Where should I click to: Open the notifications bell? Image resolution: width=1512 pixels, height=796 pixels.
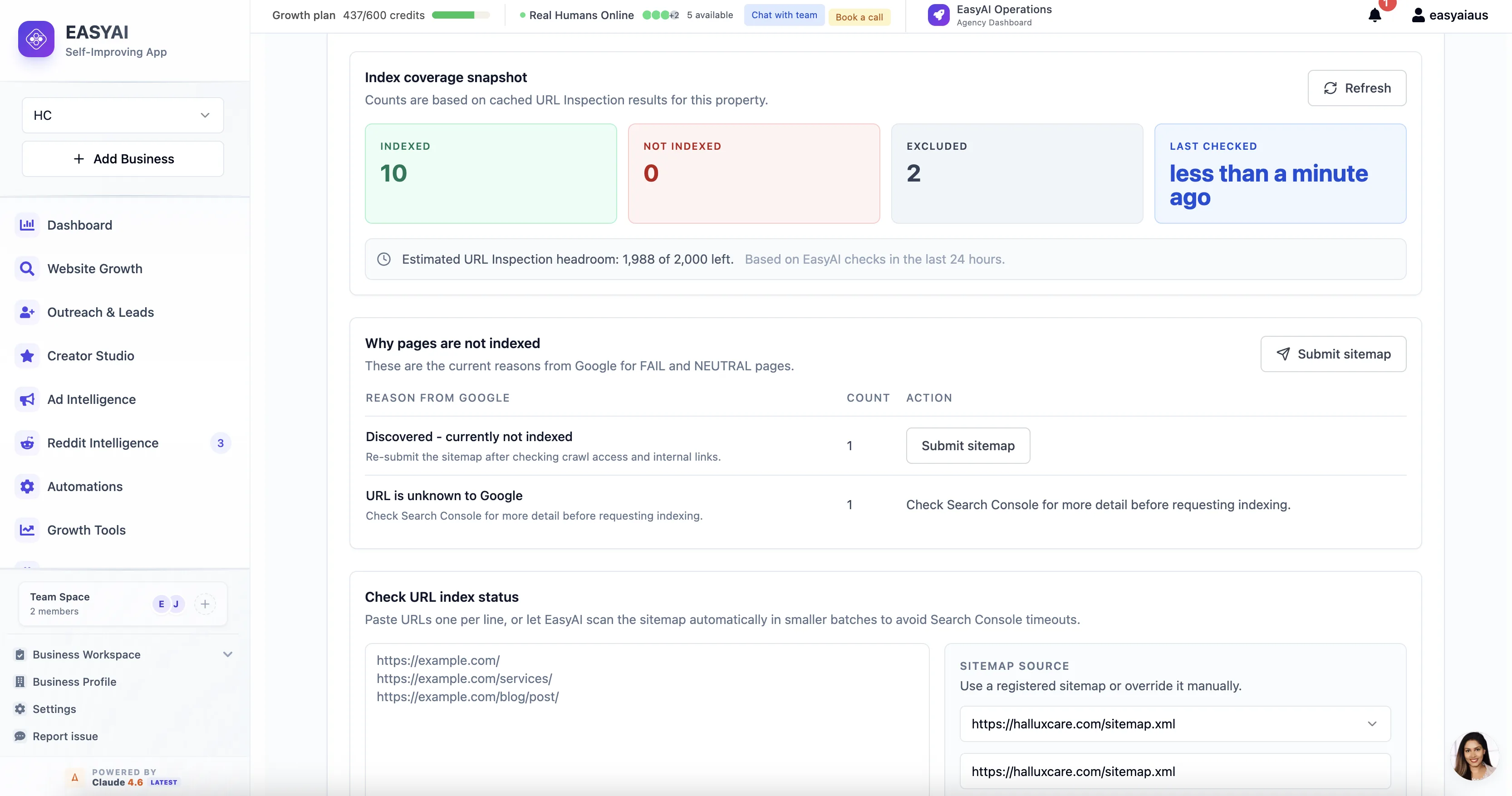coord(1374,15)
